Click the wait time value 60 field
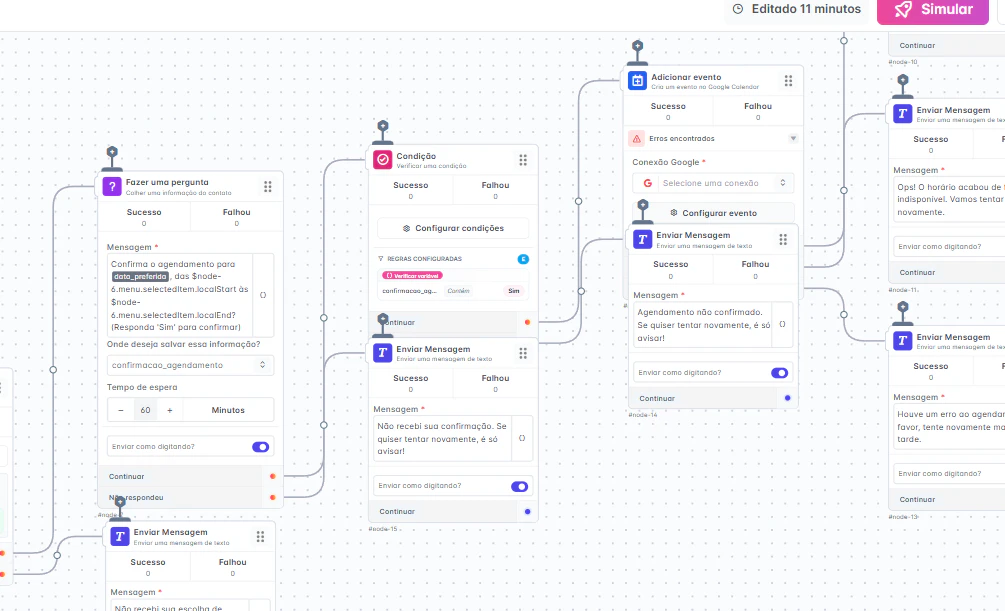Viewport: 1005px width, 611px height. tap(145, 410)
